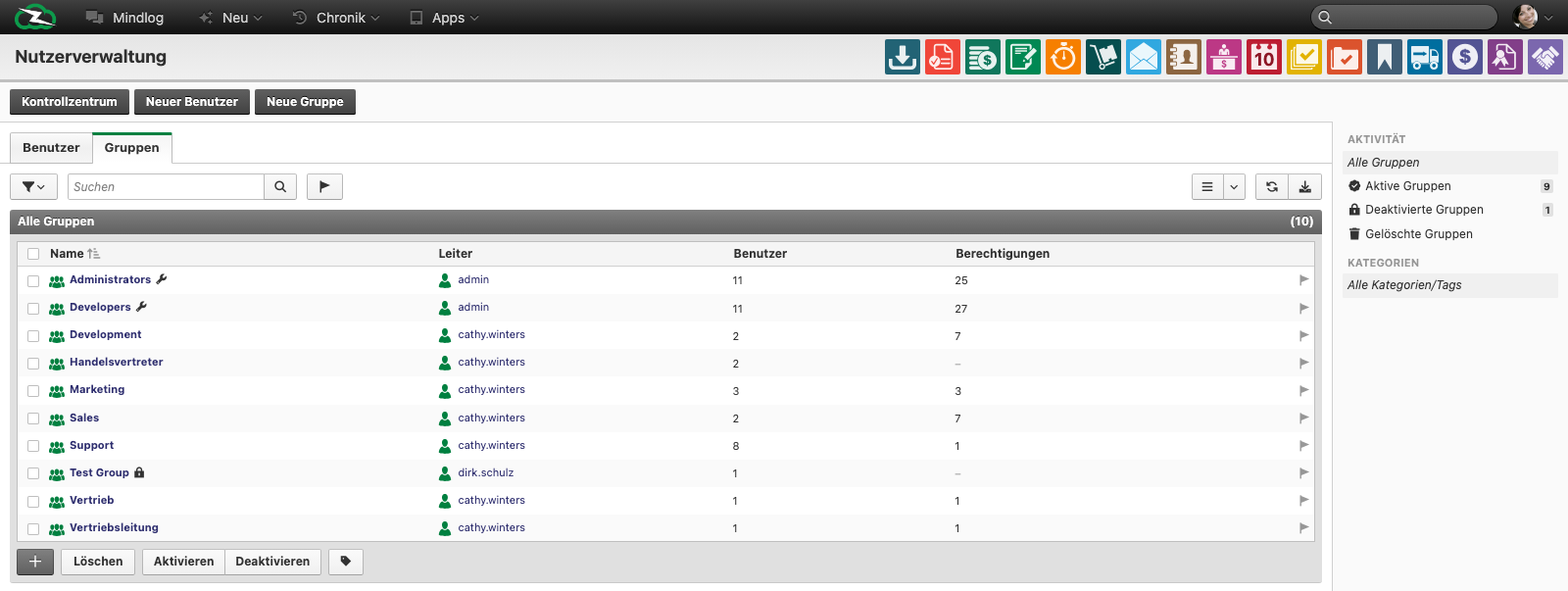The image size is (1568, 591).
Task: Open the brown address book app icon
Action: 1183,57
